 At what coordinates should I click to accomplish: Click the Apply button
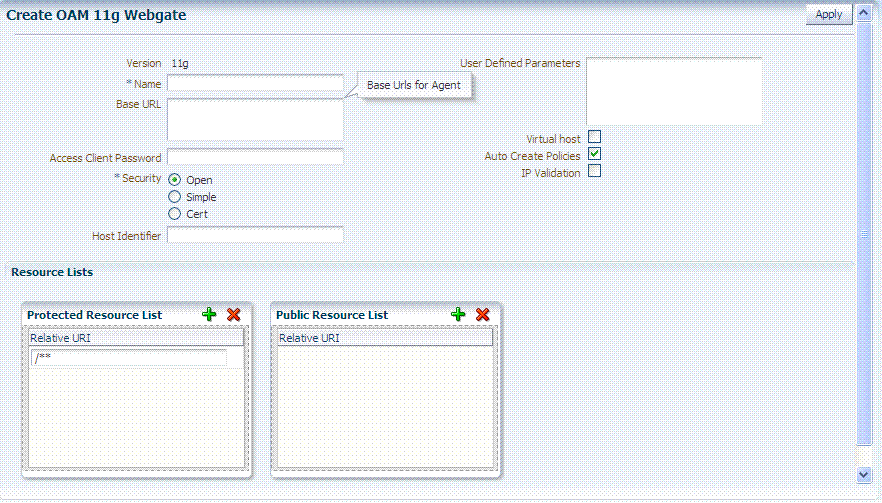tap(829, 15)
